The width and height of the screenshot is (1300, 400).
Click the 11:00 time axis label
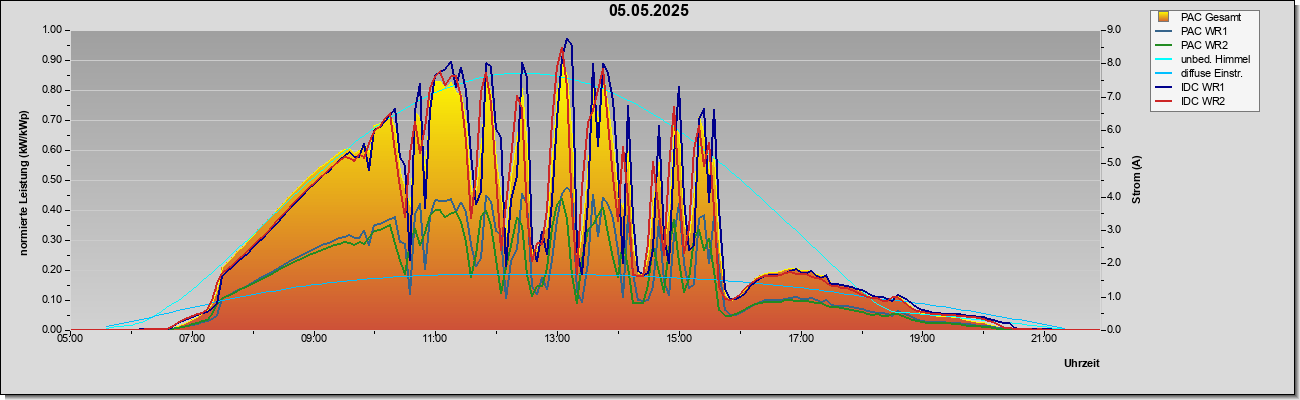pos(435,339)
